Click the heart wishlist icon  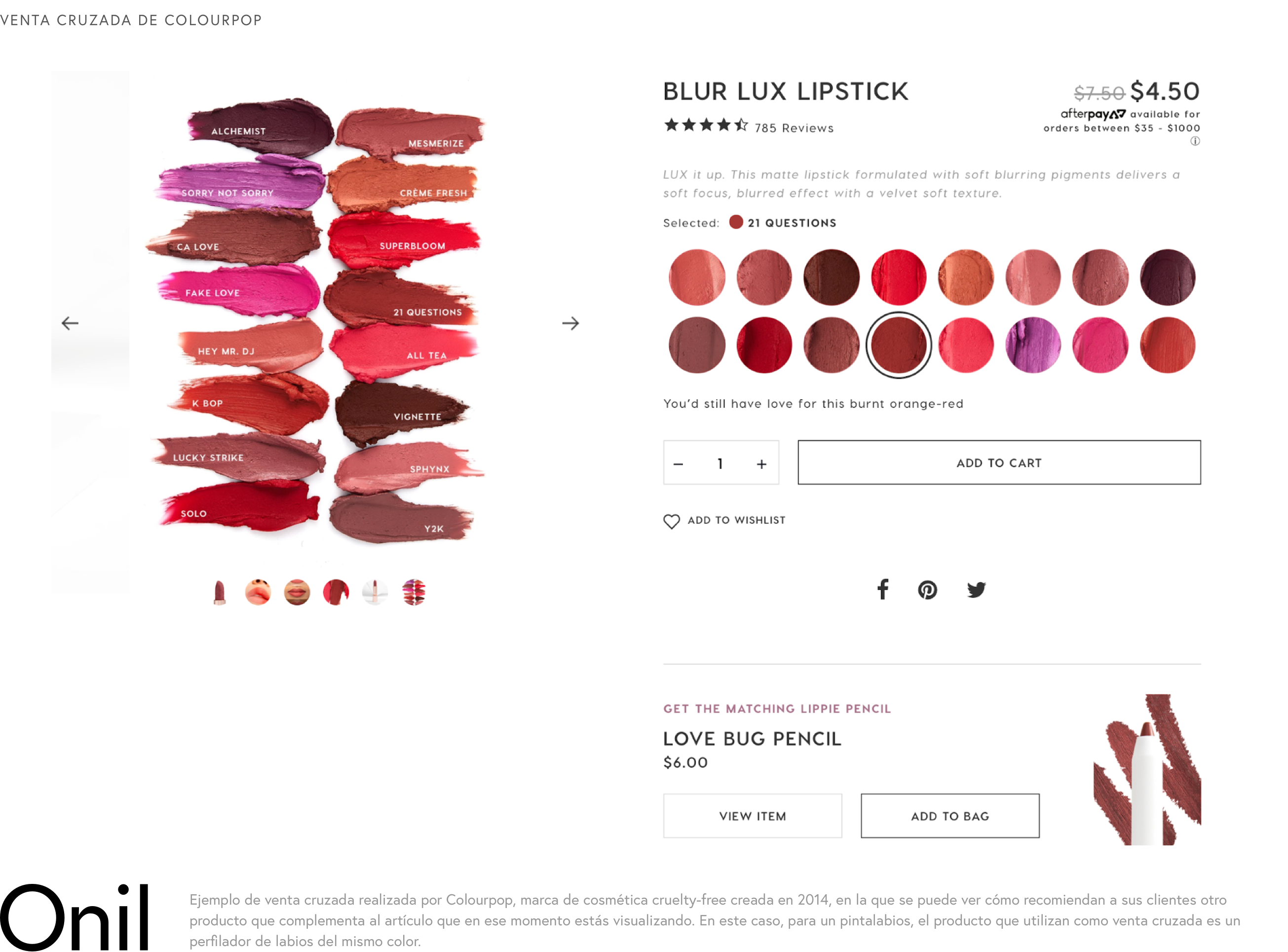671,521
